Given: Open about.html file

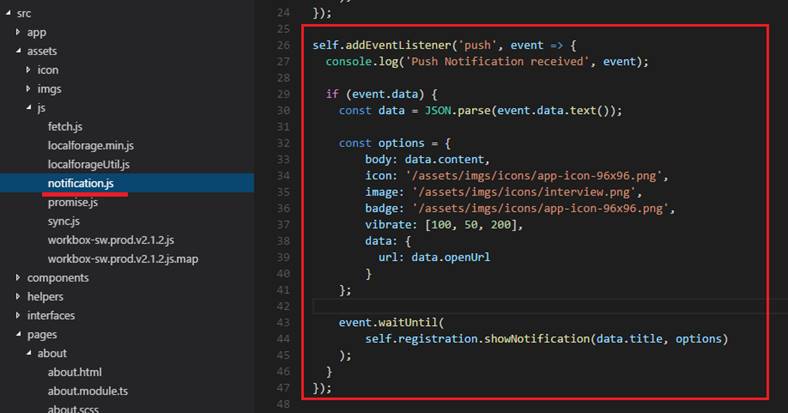Looking at the screenshot, I should point(74,372).
